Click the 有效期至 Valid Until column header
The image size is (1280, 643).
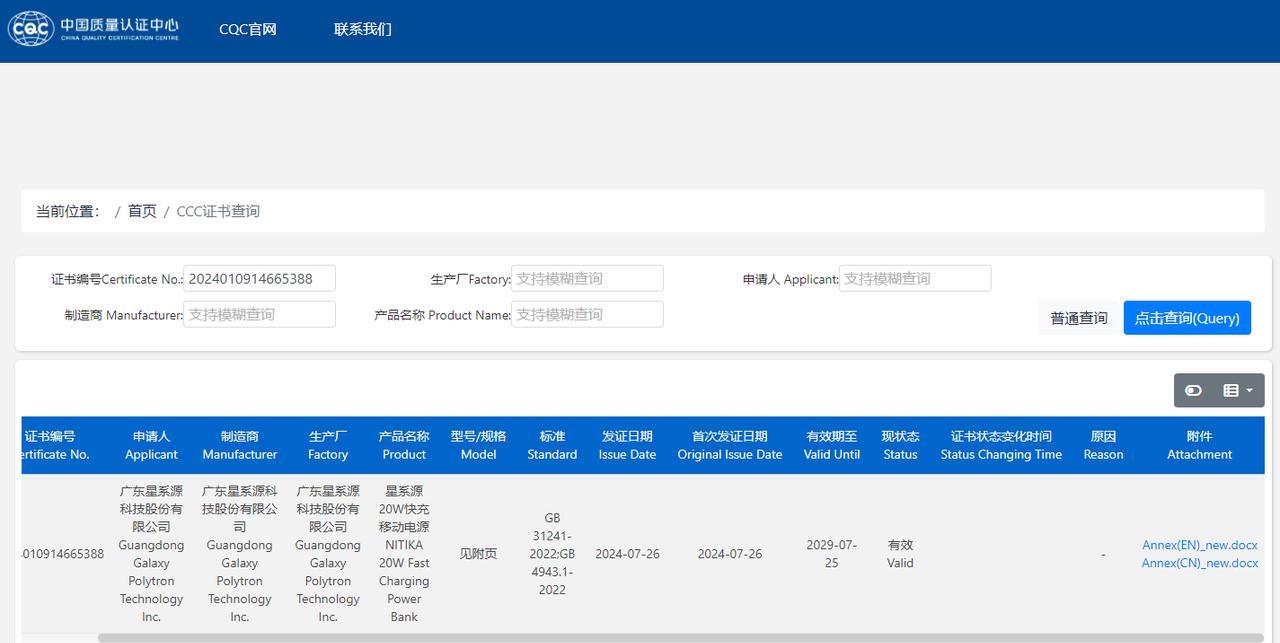coord(832,445)
